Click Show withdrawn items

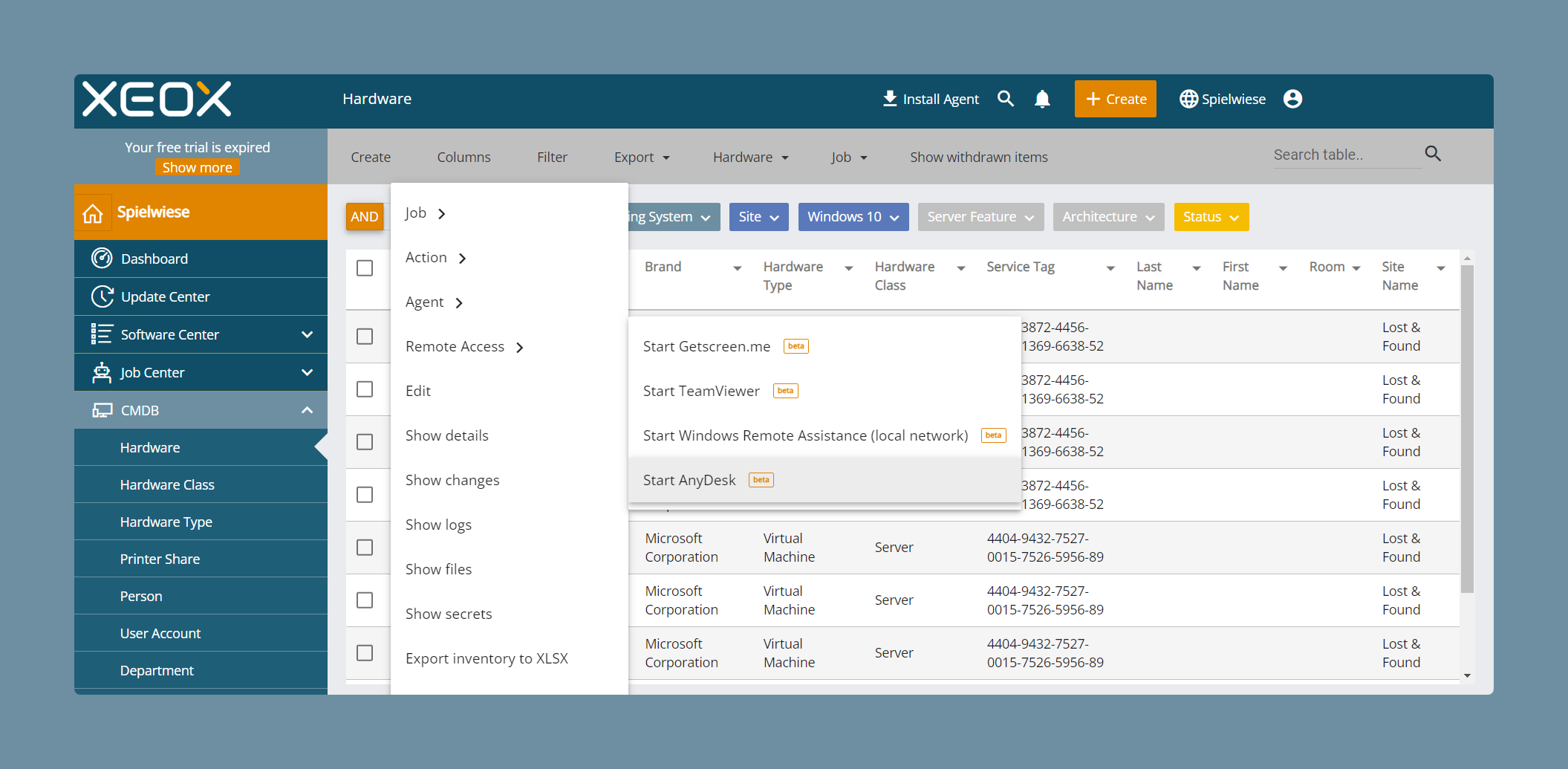pyautogui.click(x=979, y=158)
